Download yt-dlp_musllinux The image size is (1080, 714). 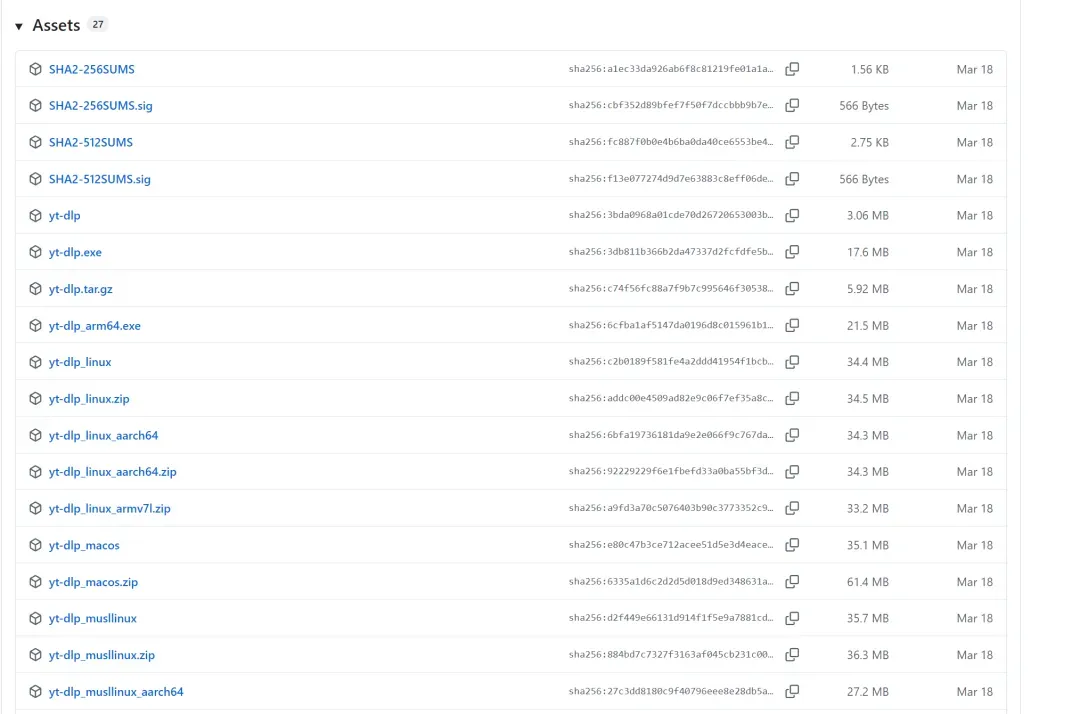click(x=92, y=618)
